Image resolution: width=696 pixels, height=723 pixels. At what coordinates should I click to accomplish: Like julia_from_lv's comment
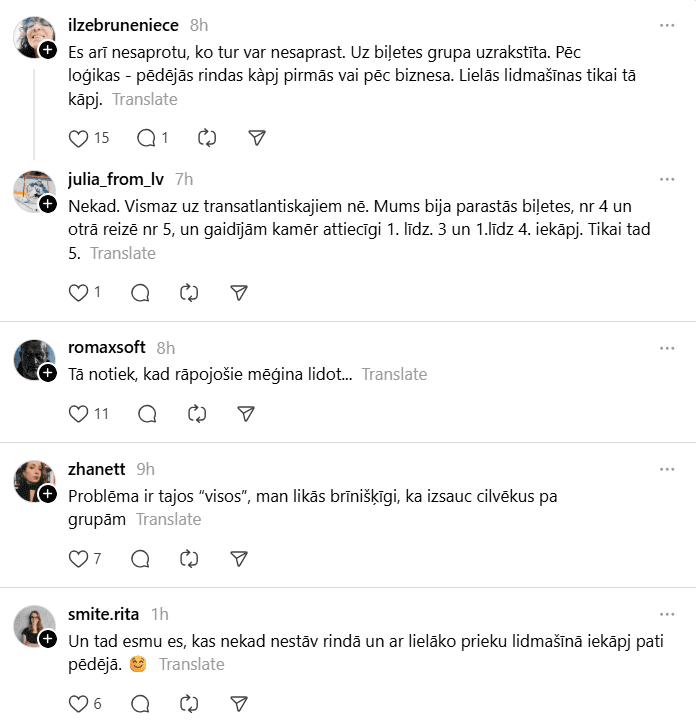[79, 292]
